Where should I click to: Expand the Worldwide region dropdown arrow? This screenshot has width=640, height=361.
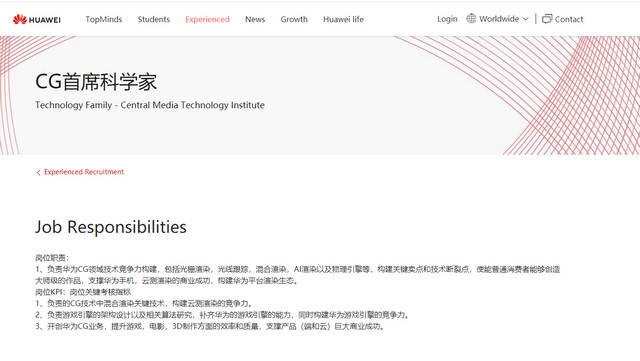point(526,19)
